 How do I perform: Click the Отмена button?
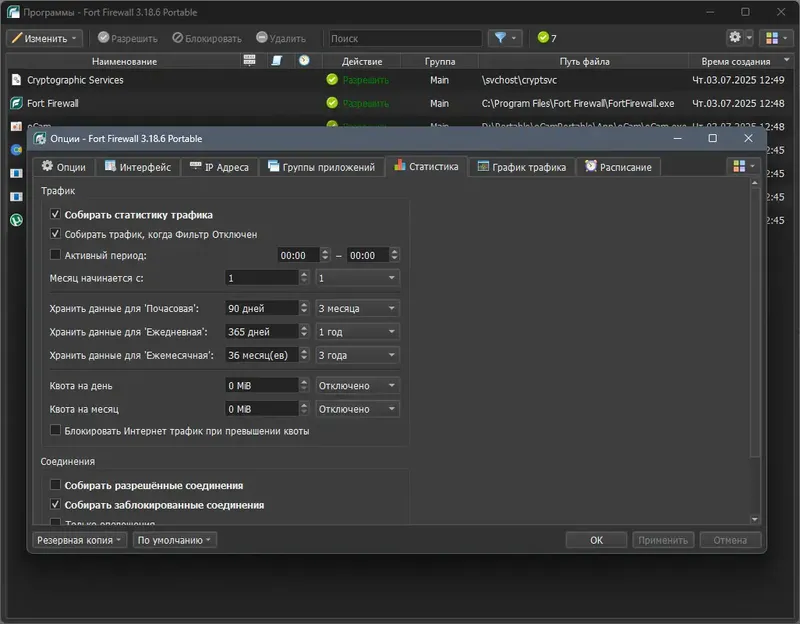tap(730, 540)
